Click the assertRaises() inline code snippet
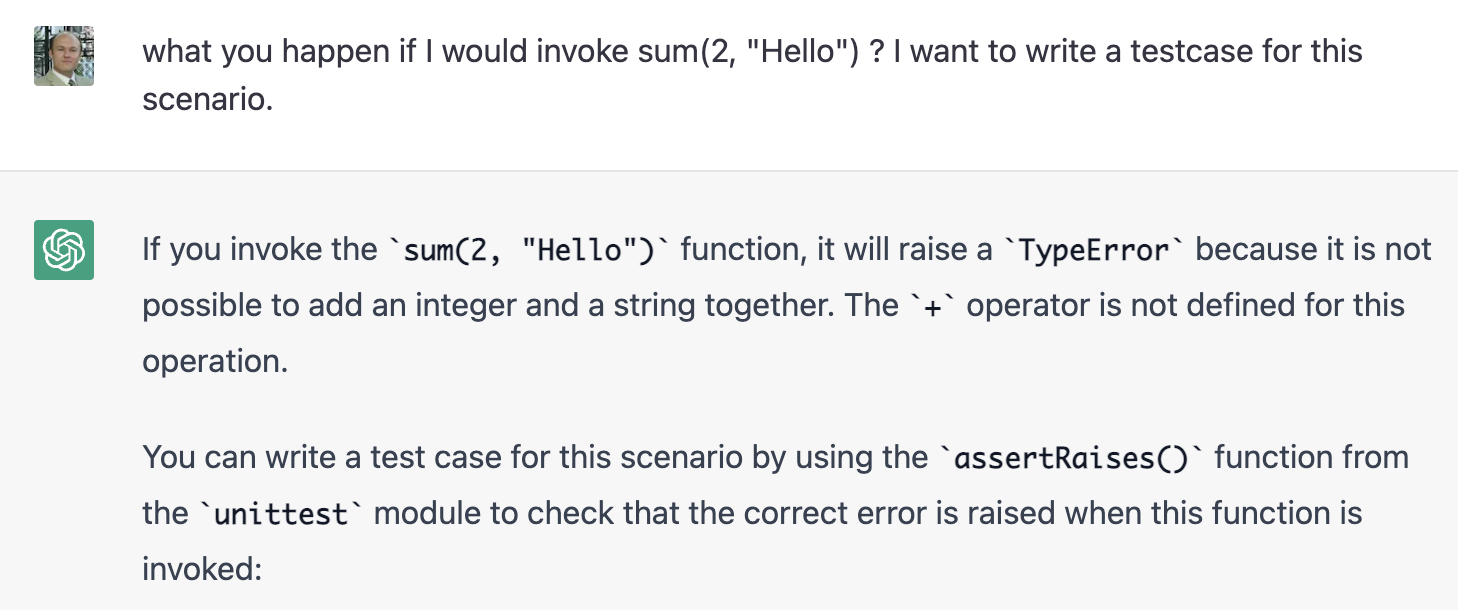1458x610 pixels. (x=1070, y=458)
